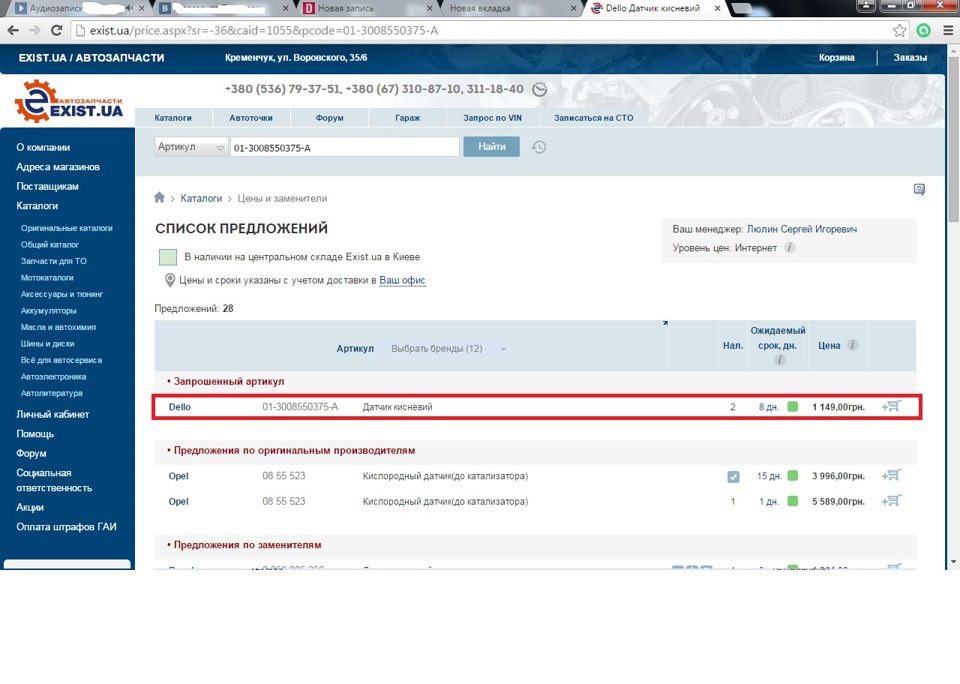The width and height of the screenshot is (960, 684).
Task: Click the help question icon top right of content
Action: point(919,189)
